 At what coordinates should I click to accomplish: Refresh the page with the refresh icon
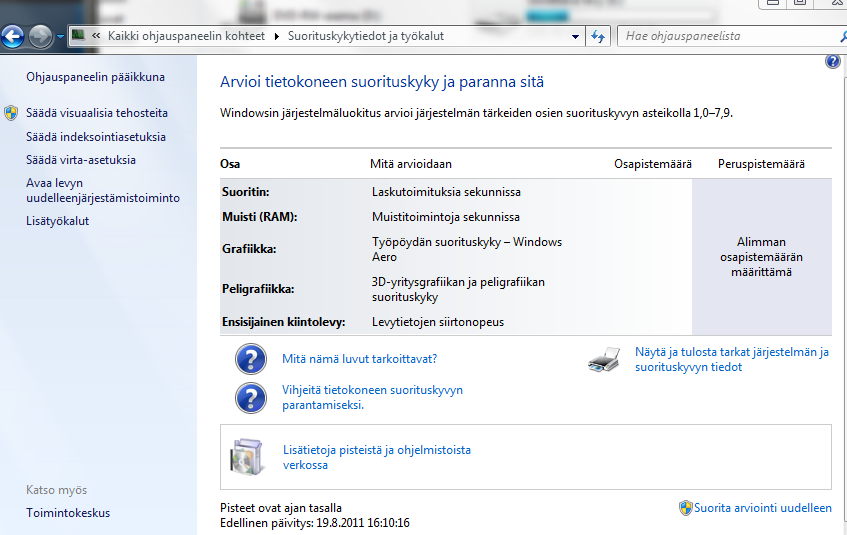click(x=598, y=36)
